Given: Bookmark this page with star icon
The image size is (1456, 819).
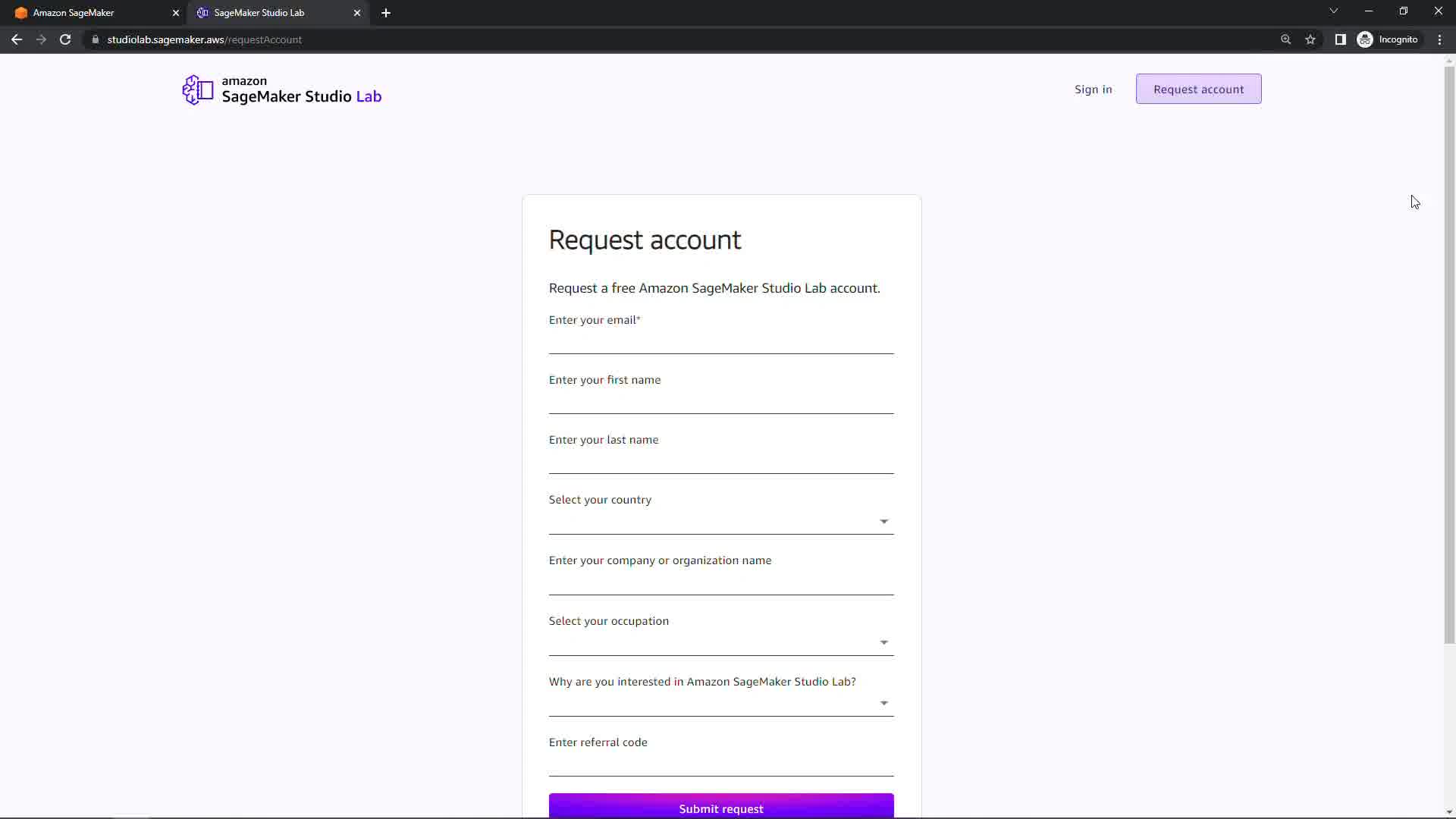Looking at the screenshot, I should click(1310, 39).
